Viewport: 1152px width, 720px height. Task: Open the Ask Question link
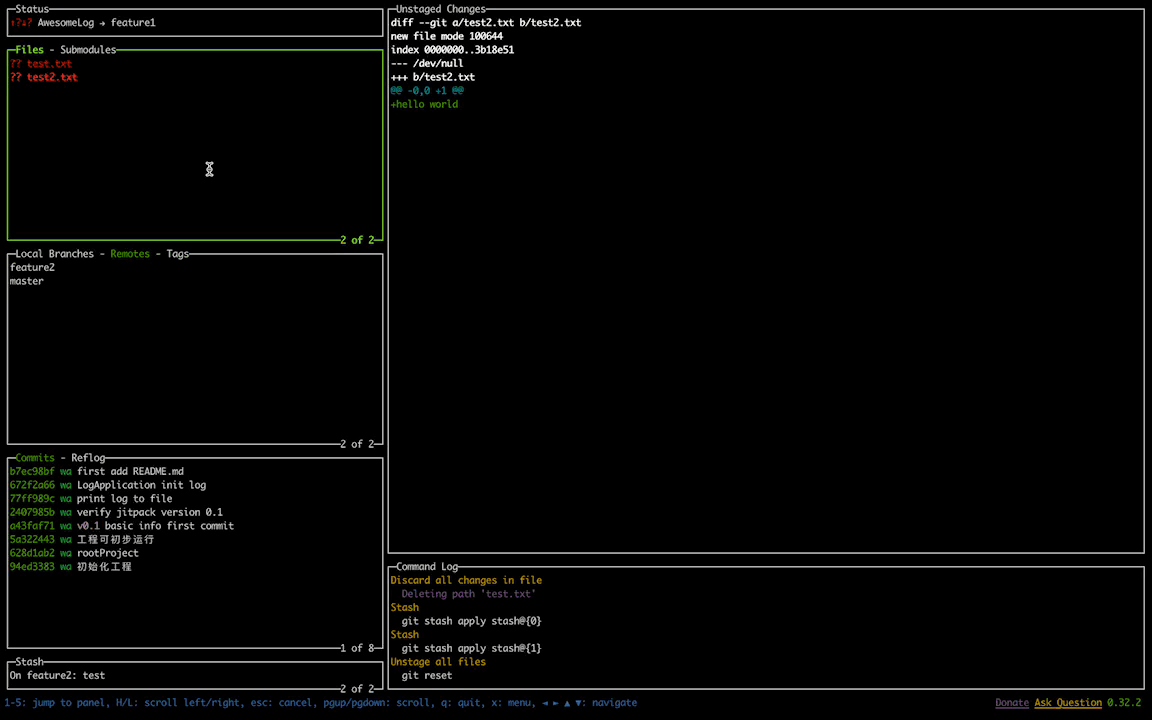click(1068, 703)
